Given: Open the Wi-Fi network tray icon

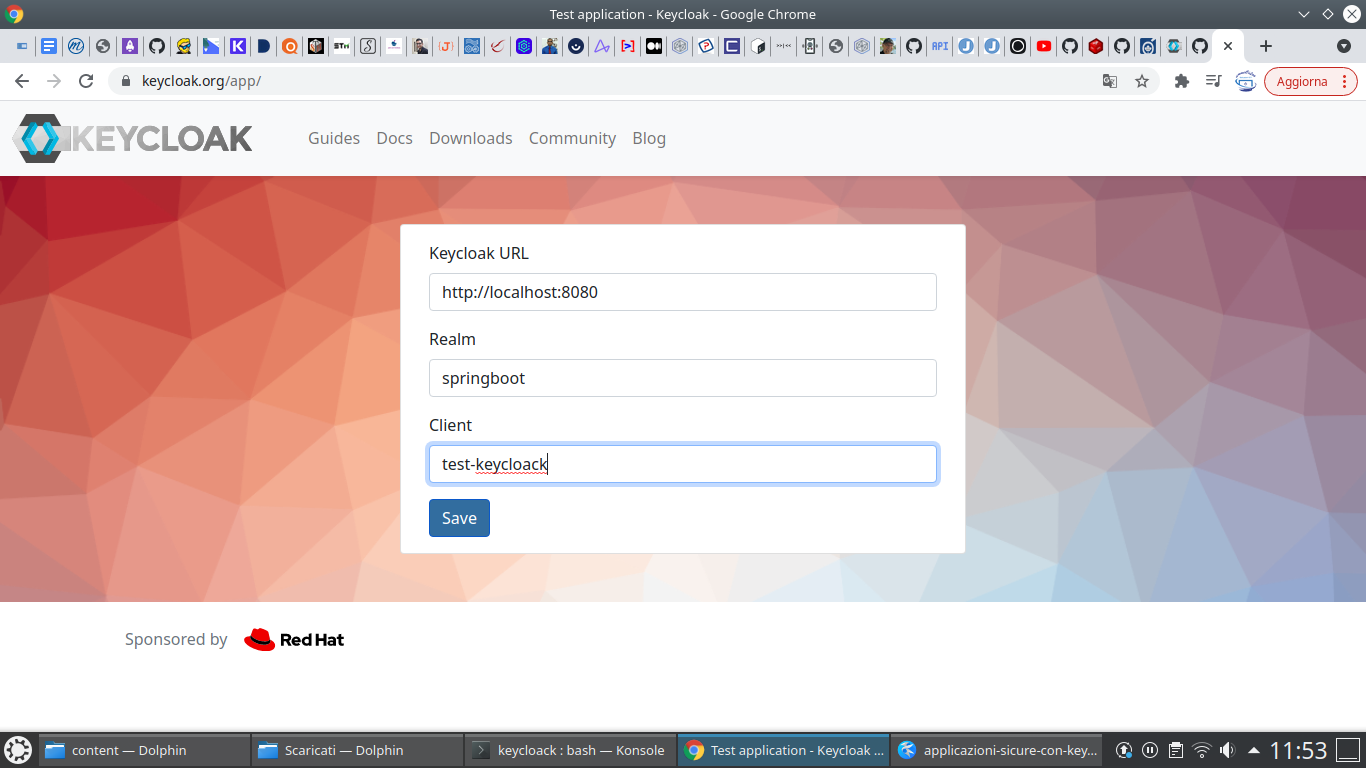Looking at the screenshot, I should [x=1202, y=750].
